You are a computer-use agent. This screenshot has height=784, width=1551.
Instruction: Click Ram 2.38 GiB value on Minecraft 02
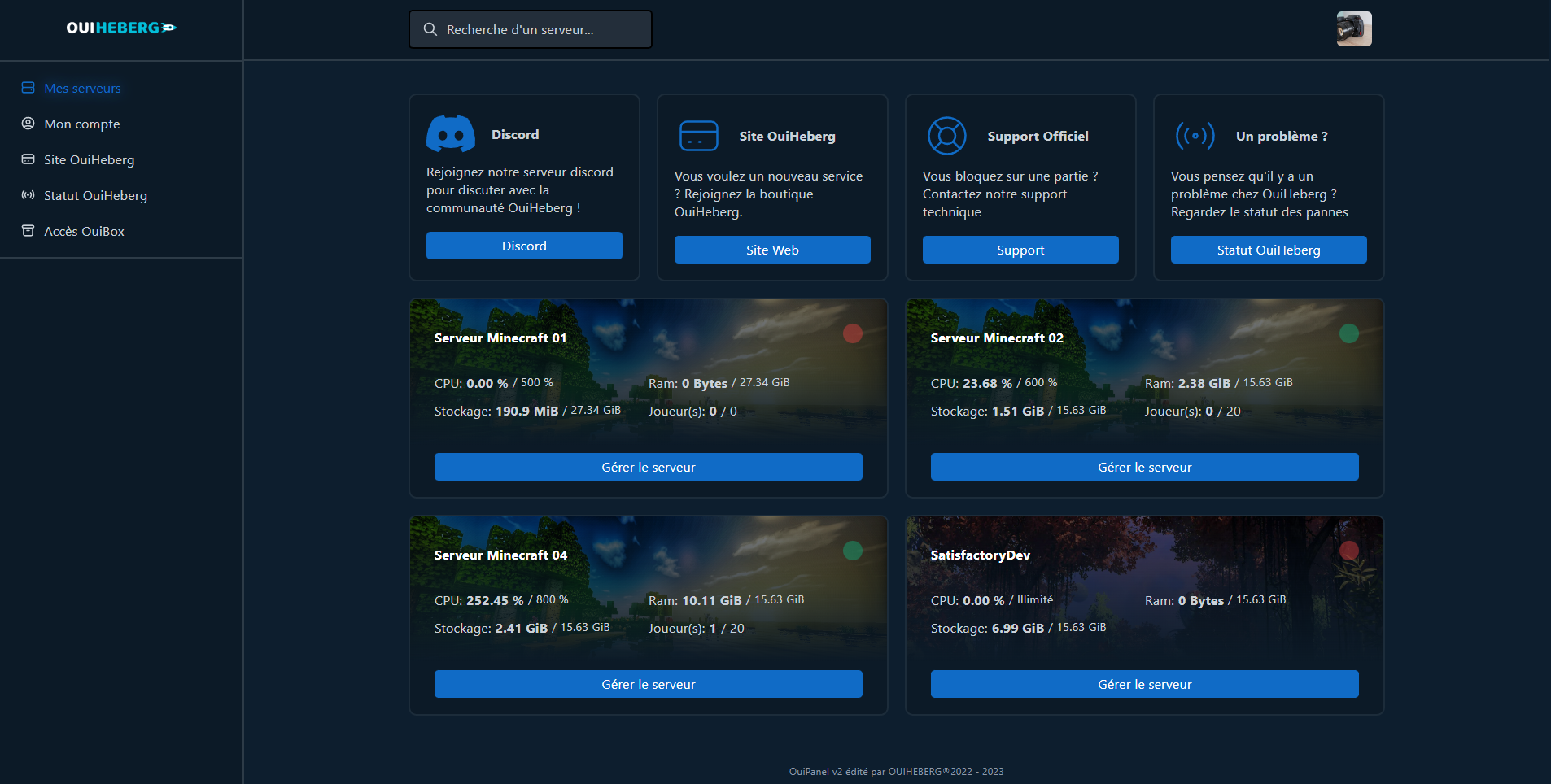1204,383
